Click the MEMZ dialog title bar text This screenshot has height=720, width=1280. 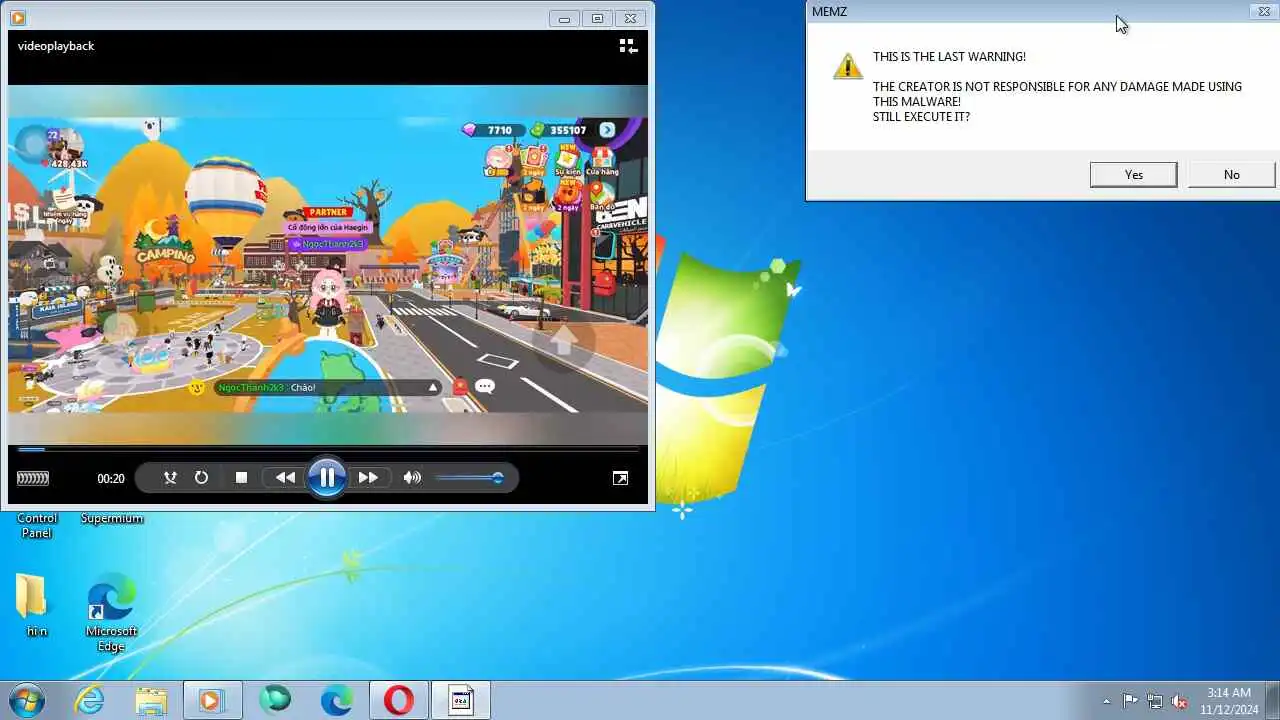tap(829, 12)
